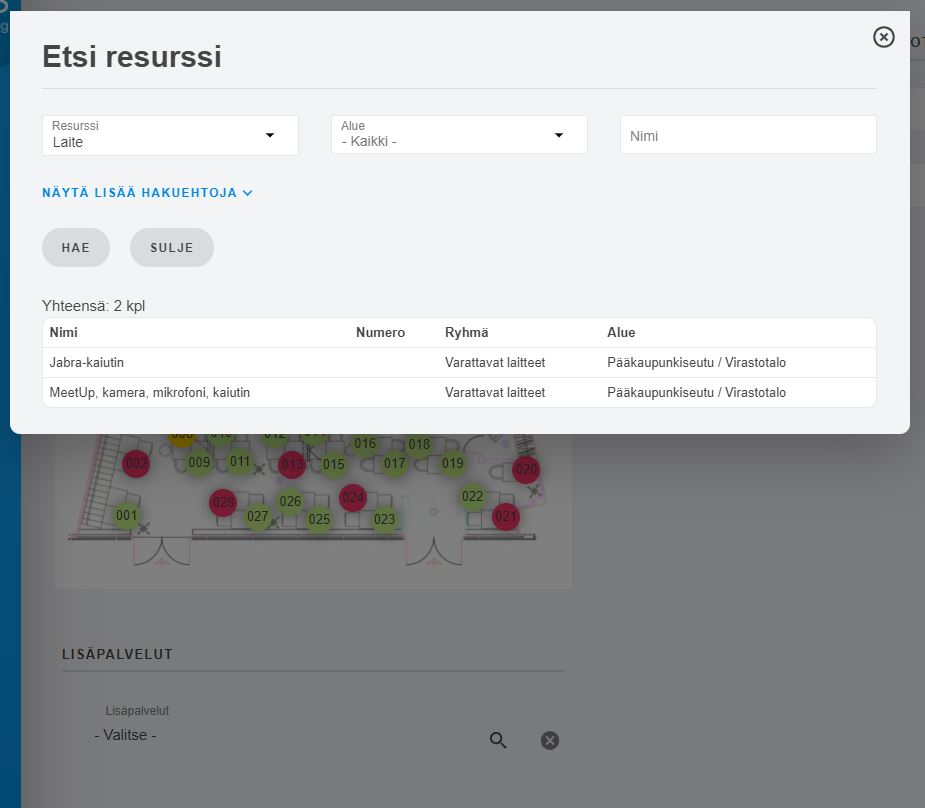Open the Alue dropdown showing Kaikki
Viewport: 925px width, 808px height.
tap(459, 134)
